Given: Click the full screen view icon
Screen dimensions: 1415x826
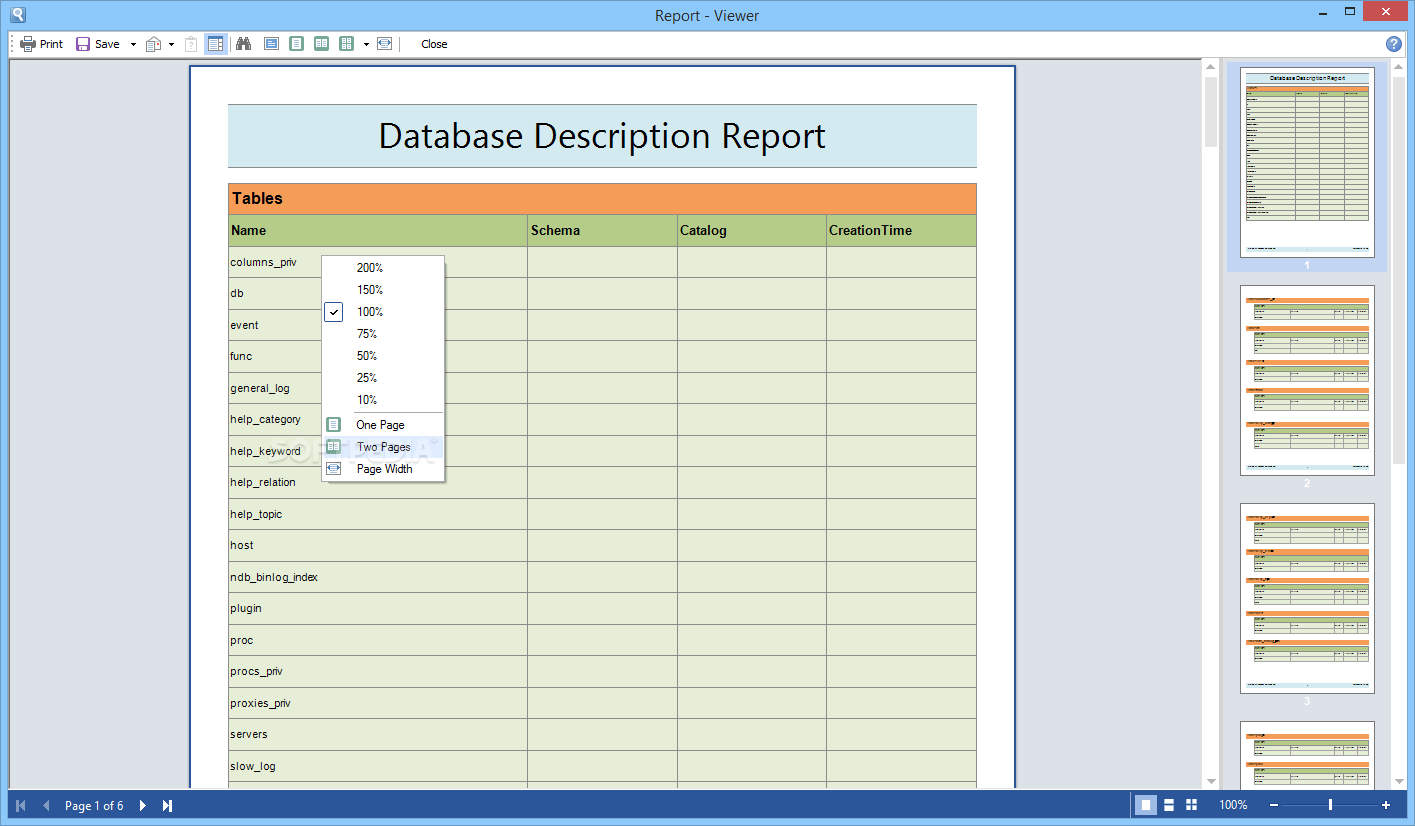Looking at the screenshot, I should tap(271, 44).
